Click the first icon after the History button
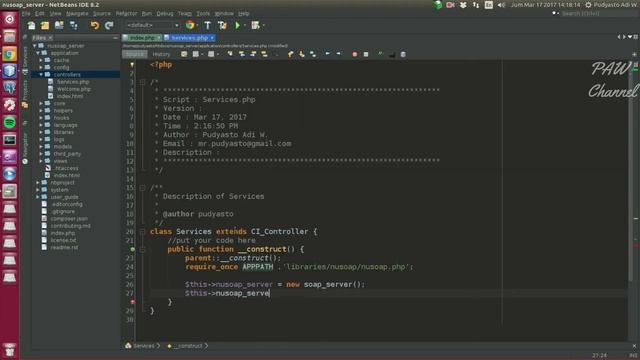The height and width of the screenshot is (360, 640). click(184, 54)
